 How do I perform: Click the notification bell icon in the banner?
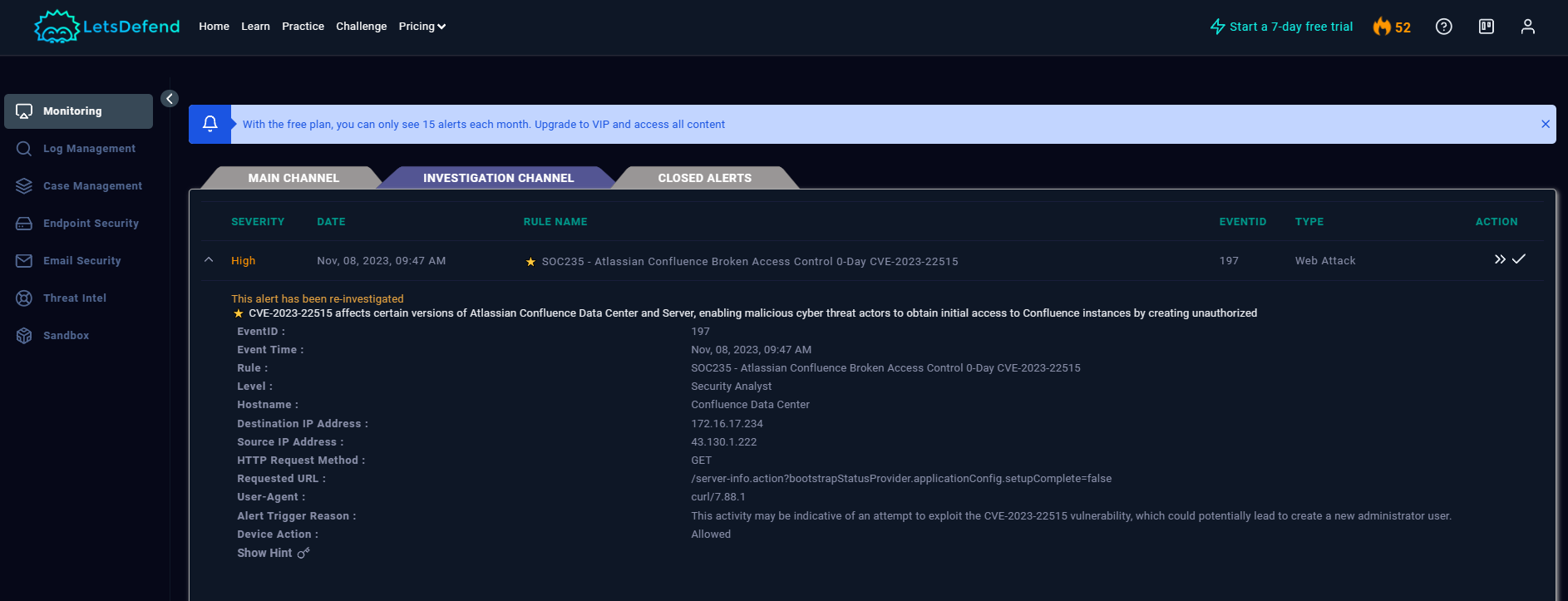pos(210,124)
